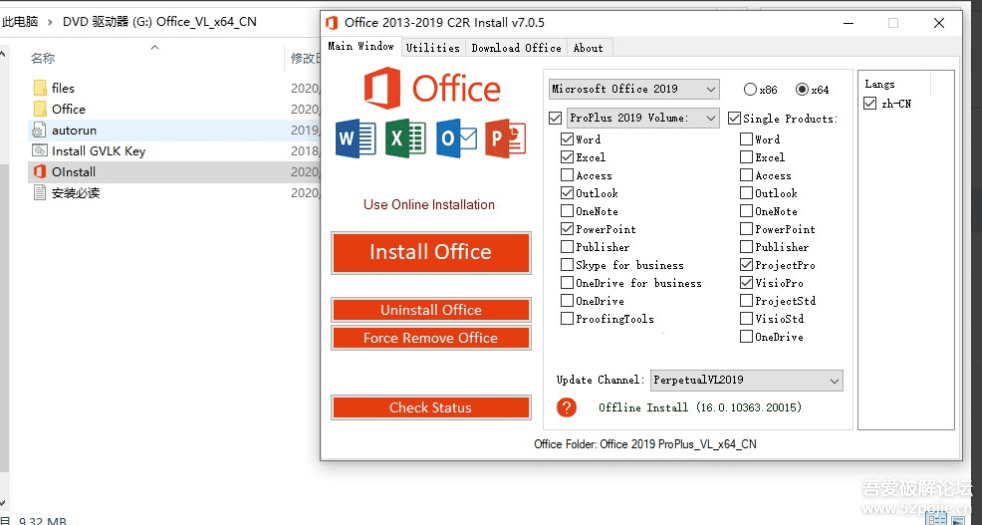Click the large Office logo in installer
This screenshot has width=982, height=525.
[x=432, y=88]
